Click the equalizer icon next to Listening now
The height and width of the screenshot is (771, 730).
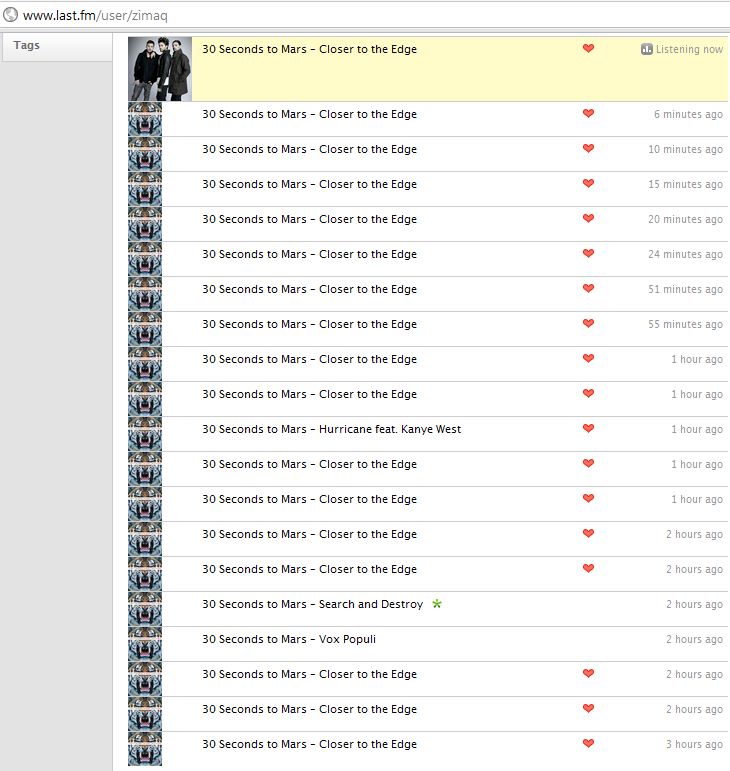click(x=646, y=49)
